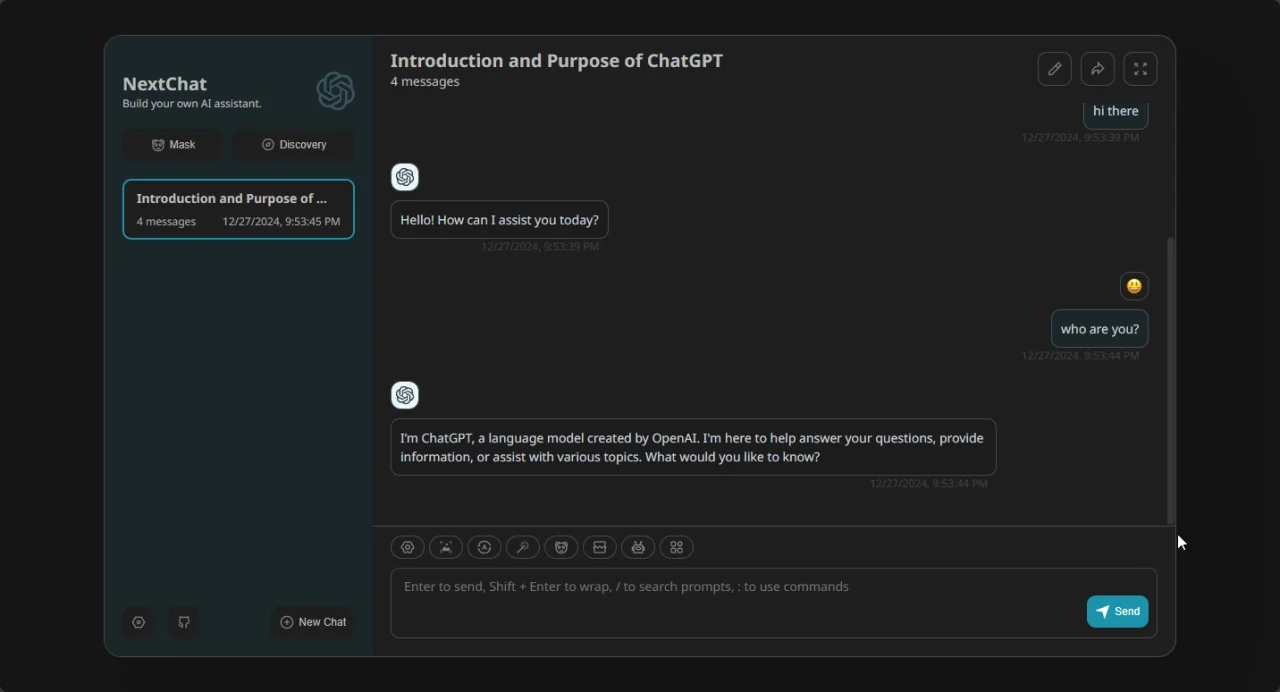Click the upload image icon in chat toolbar
The image size is (1280, 692).
click(x=446, y=547)
